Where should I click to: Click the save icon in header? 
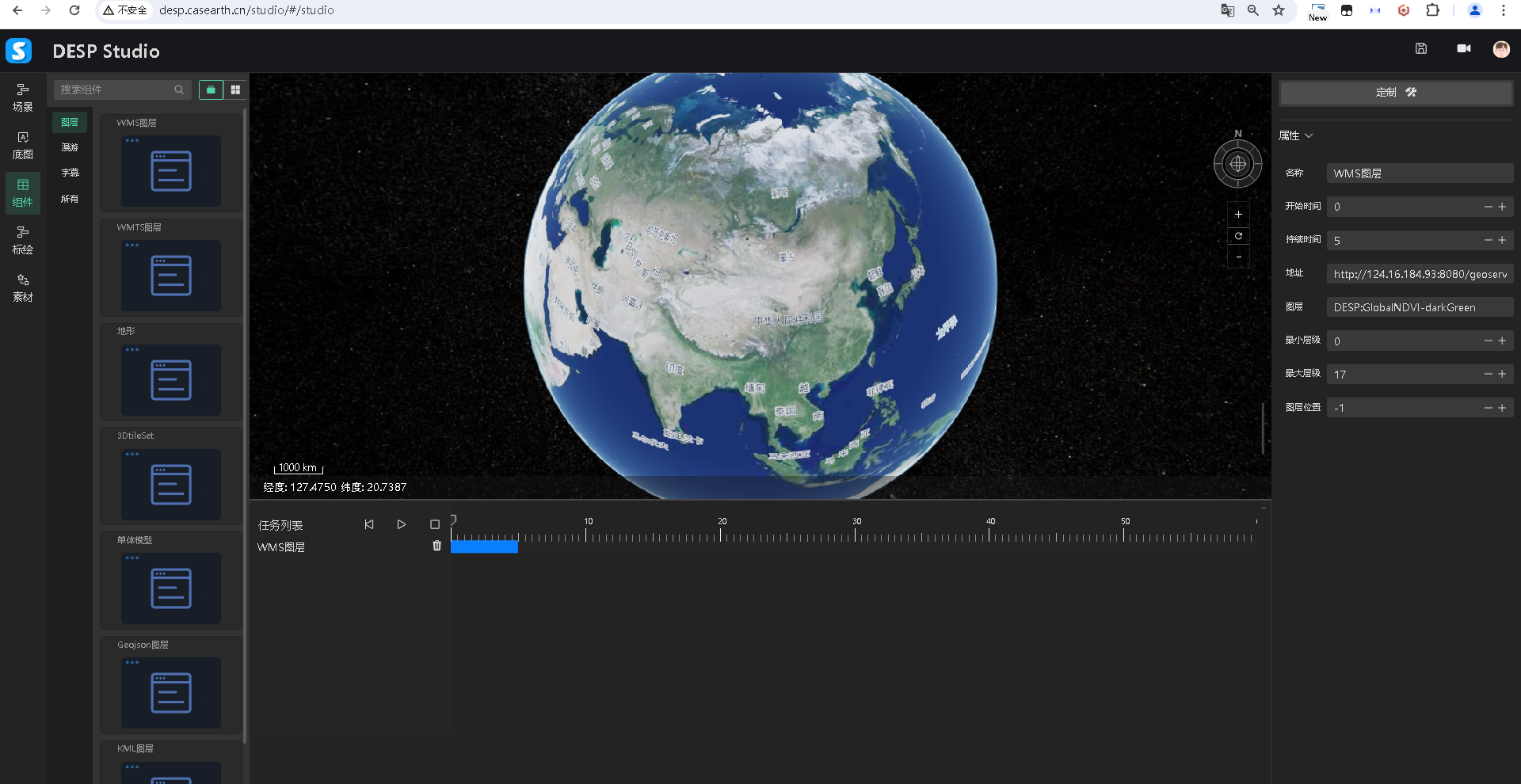coord(1421,49)
